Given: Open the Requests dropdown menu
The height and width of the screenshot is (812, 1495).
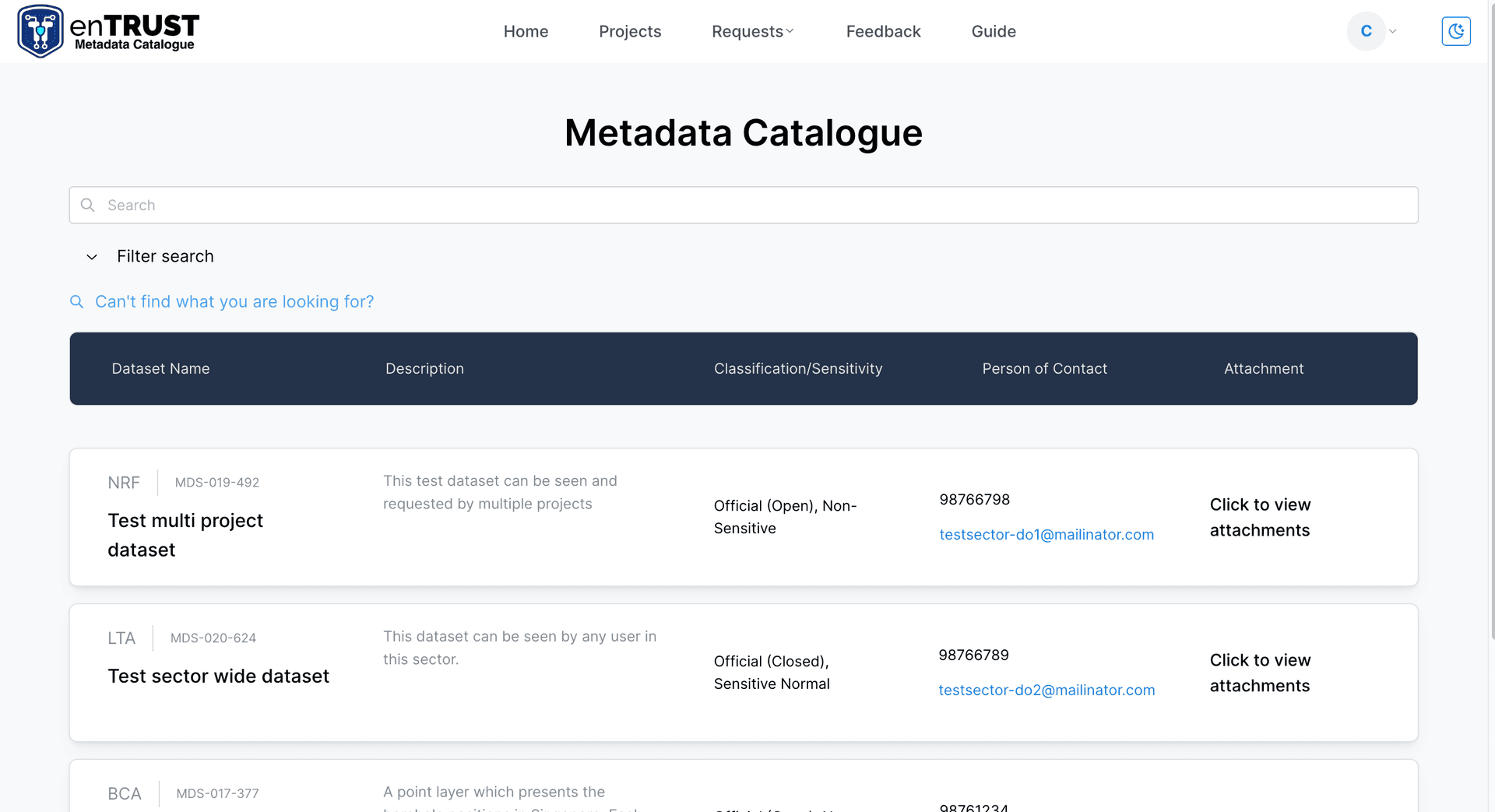Looking at the screenshot, I should pos(751,31).
